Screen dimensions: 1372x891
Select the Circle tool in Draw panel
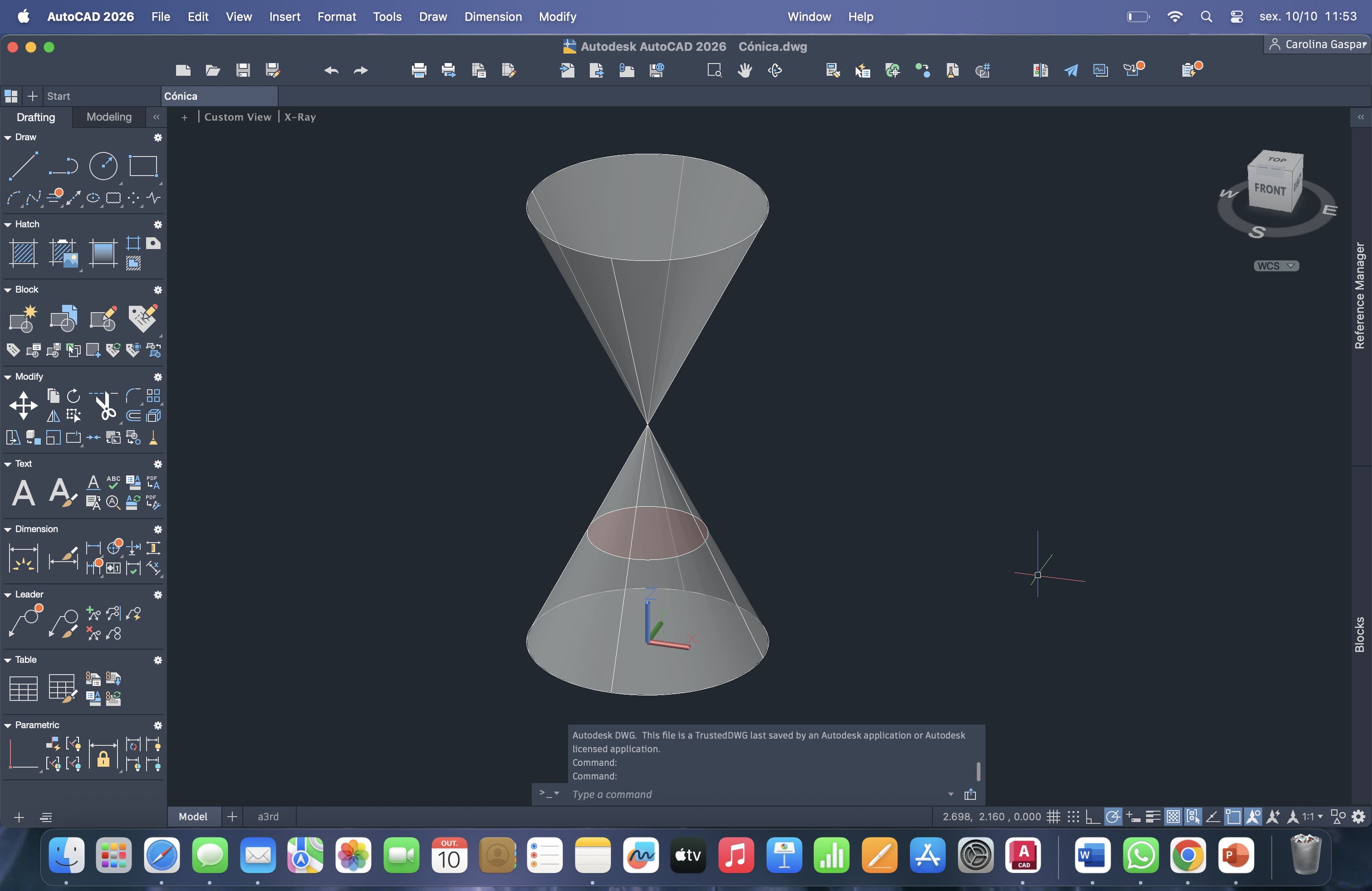(x=103, y=166)
